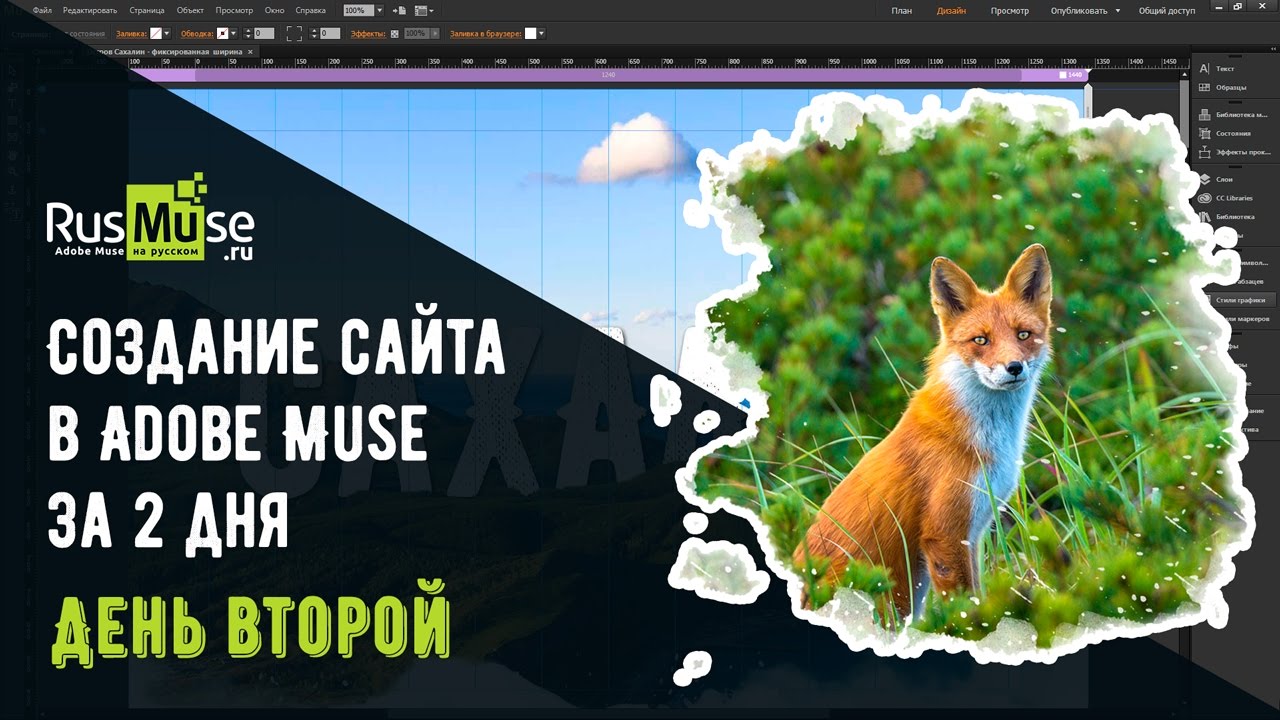
Task: Open the Библиотека м... panel
Action: [x=1232, y=115]
